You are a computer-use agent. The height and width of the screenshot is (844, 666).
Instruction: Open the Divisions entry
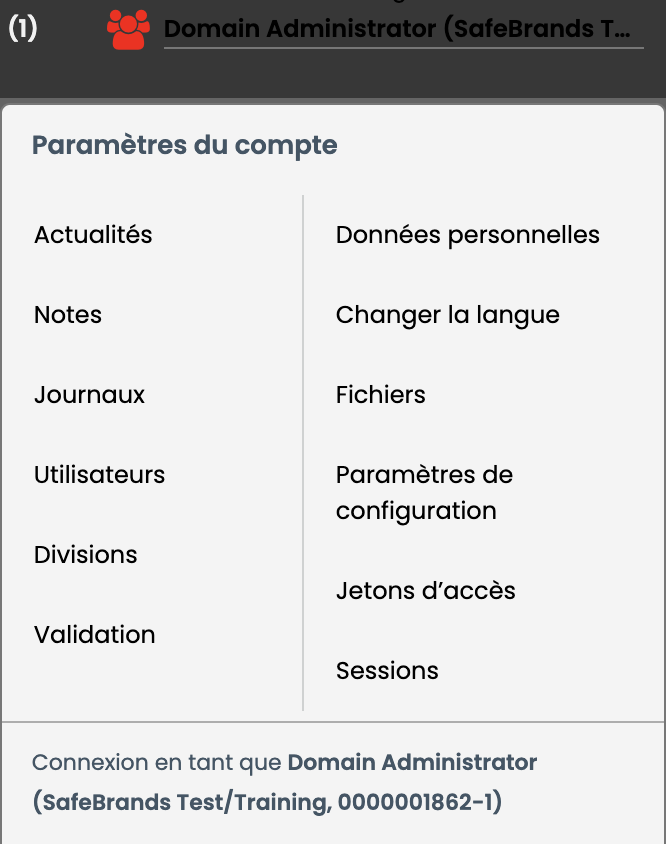(86, 554)
